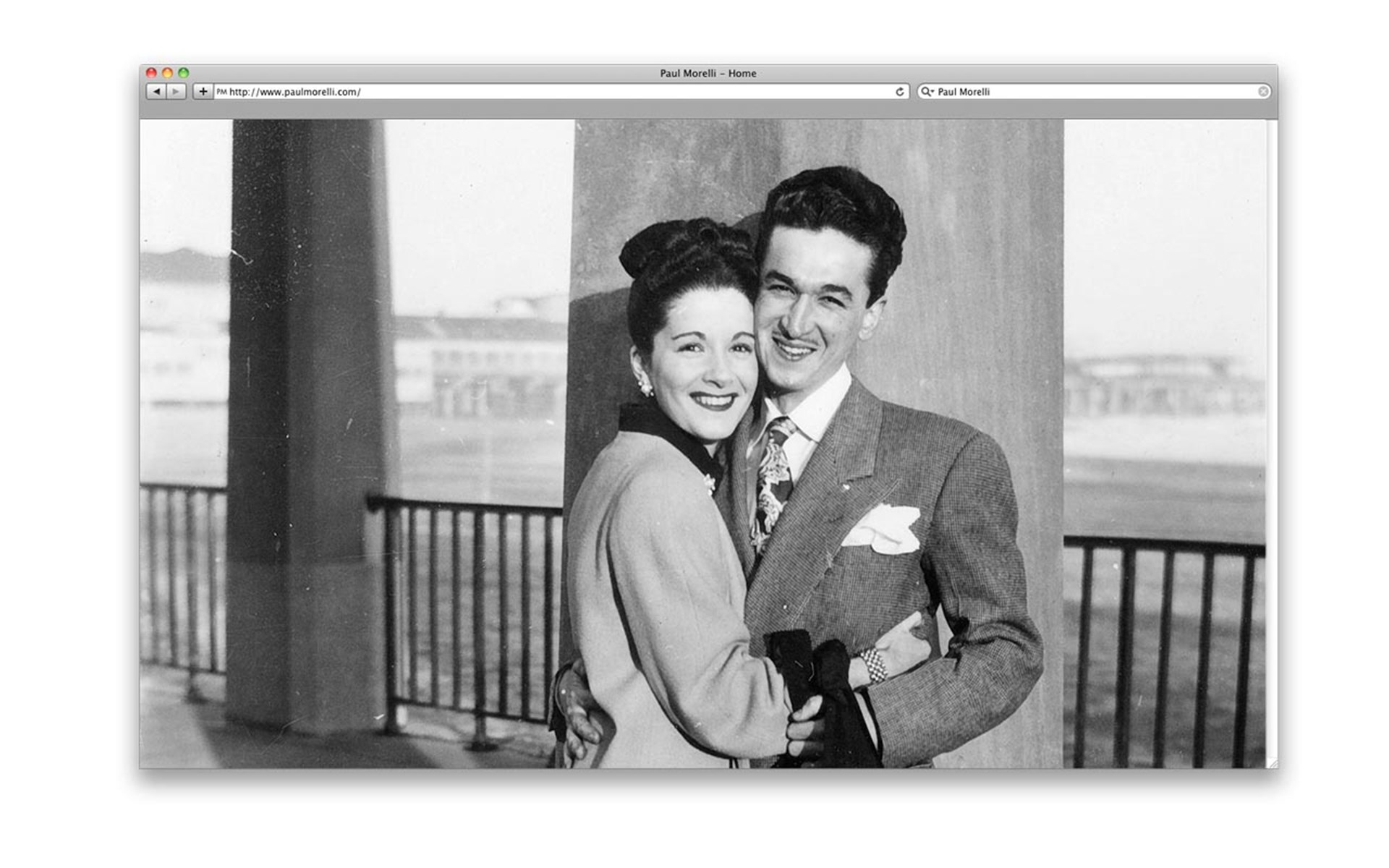Click the paulmorelli.com URL address field
This screenshot has height=868, width=1389.
click(x=550, y=92)
